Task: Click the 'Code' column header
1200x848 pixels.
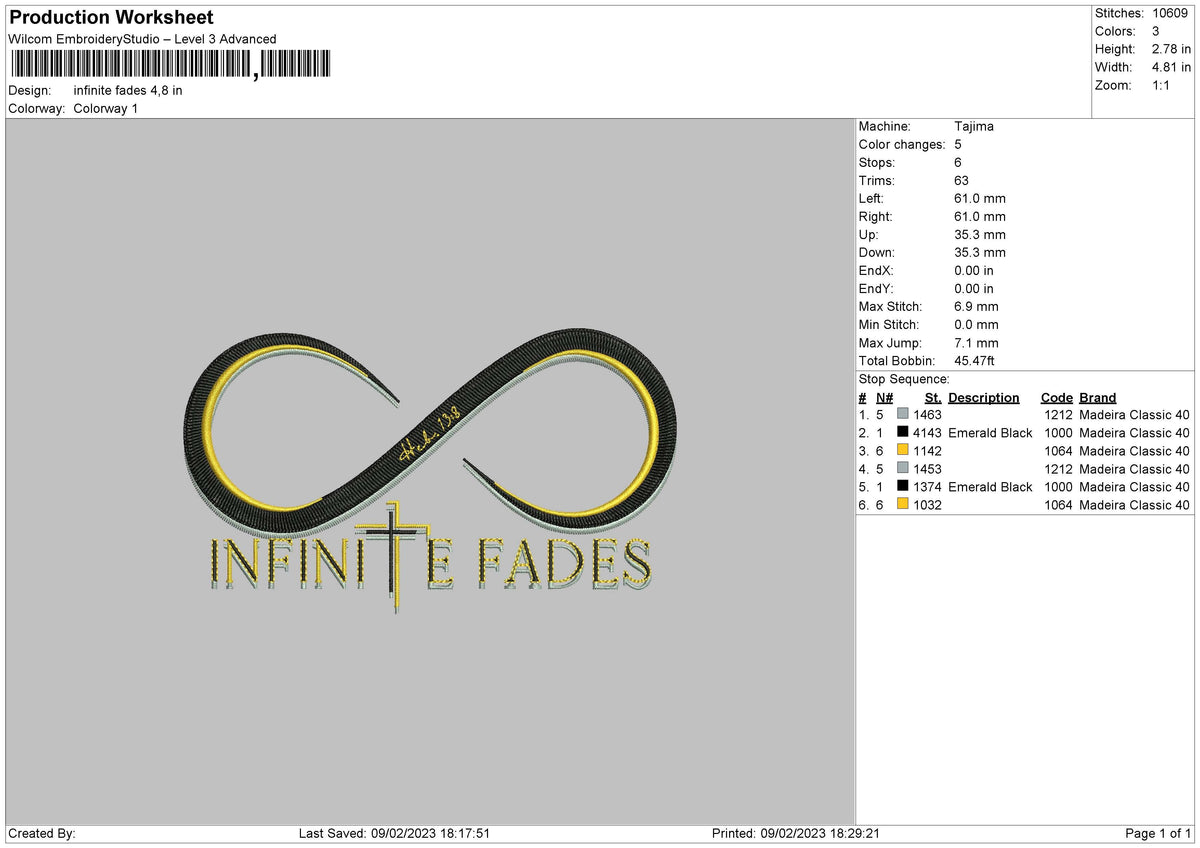Action: point(1056,397)
